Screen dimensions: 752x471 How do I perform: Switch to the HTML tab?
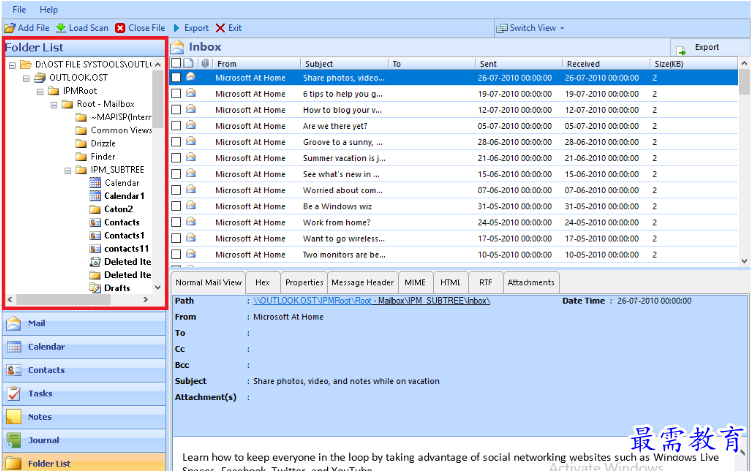(450, 283)
